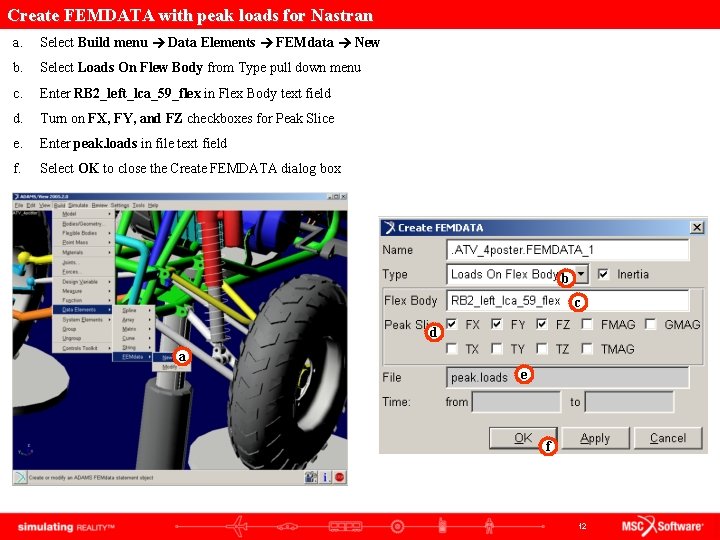Choose Forces in Build menu
The width and height of the screenshot is (720, 540).
point(82,271)
